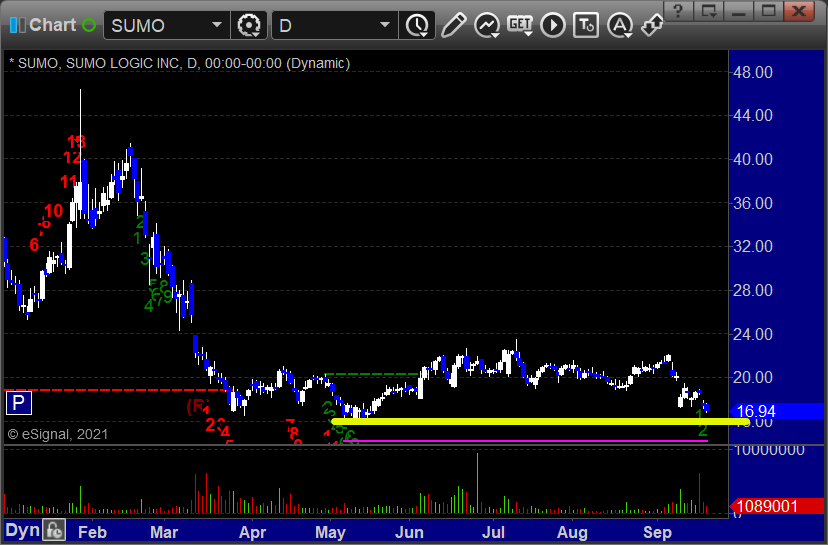This screenshot has height=545, width=828.
Task: Open the studies chart-line icon
Action: point(486,25)
